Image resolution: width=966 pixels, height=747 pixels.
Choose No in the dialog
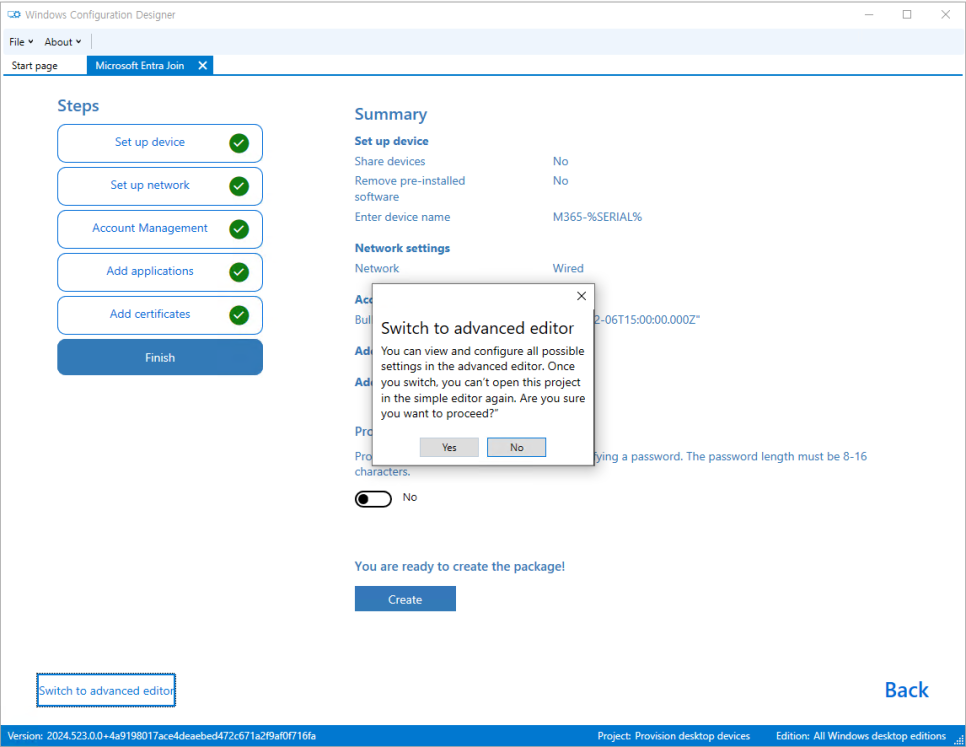516,447
